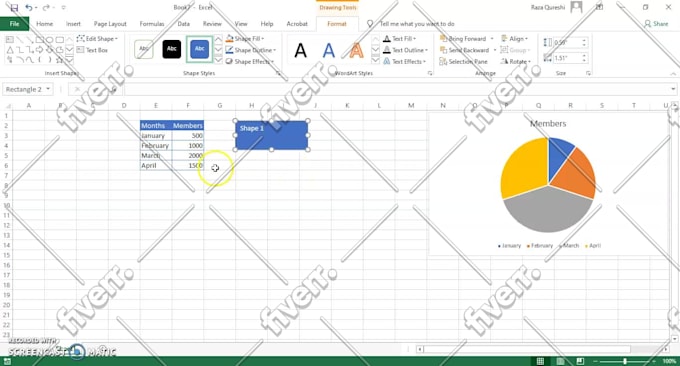Select the Drawing Tools Format tab

pos(337,24)
